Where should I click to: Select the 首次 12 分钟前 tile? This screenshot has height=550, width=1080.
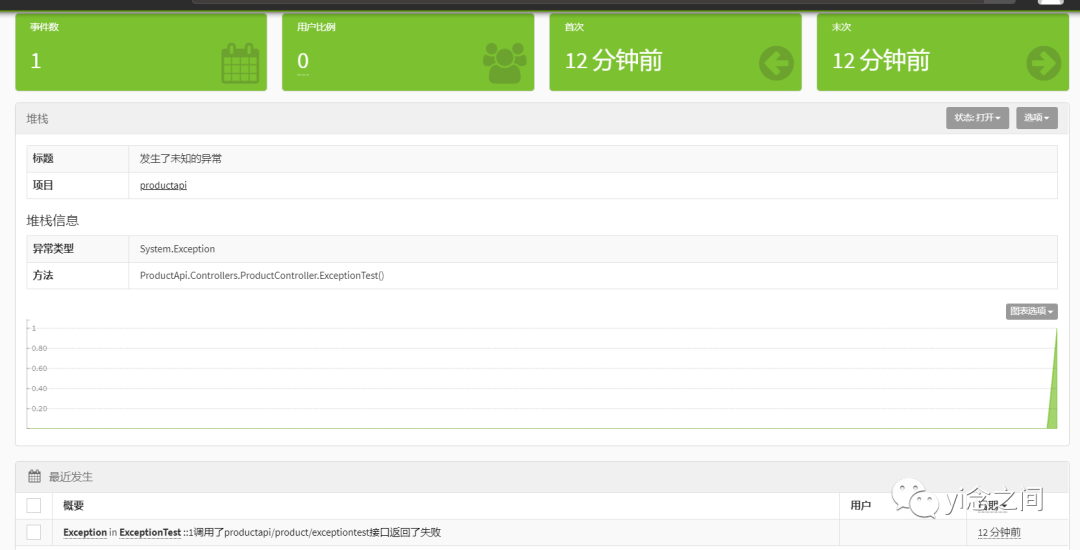675,52
